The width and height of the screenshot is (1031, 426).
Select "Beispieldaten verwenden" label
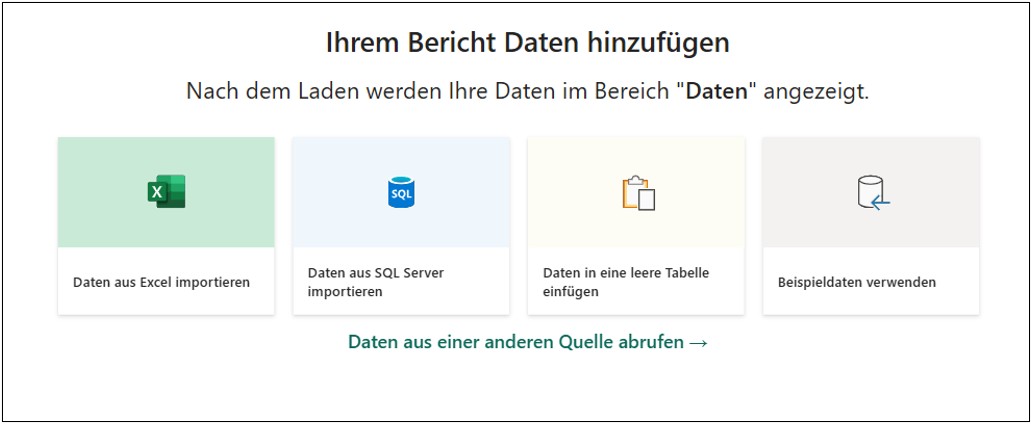[x=857, y=282]
